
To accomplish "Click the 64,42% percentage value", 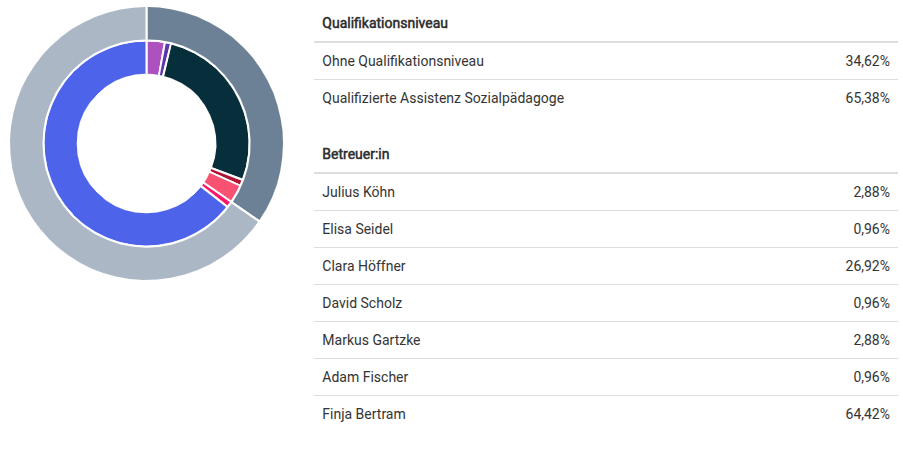I will tap(867, 414).
